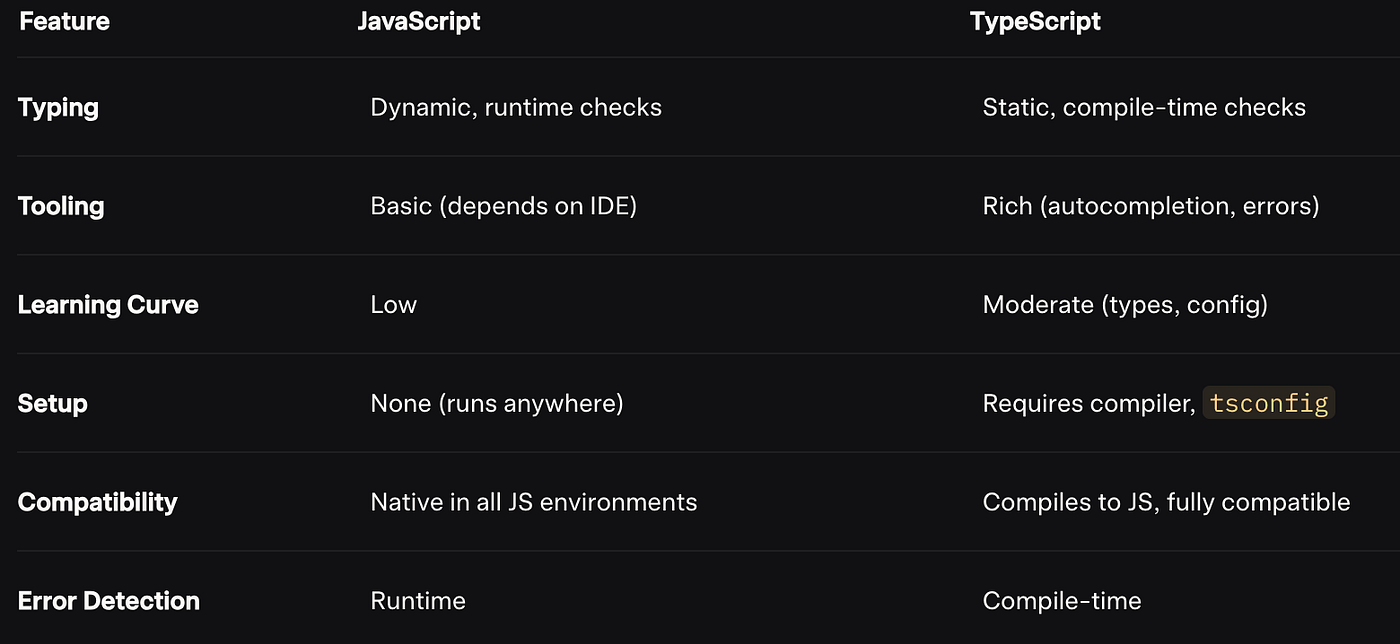Click 'Native in all JS environments' text

click(x=533, y=502)
